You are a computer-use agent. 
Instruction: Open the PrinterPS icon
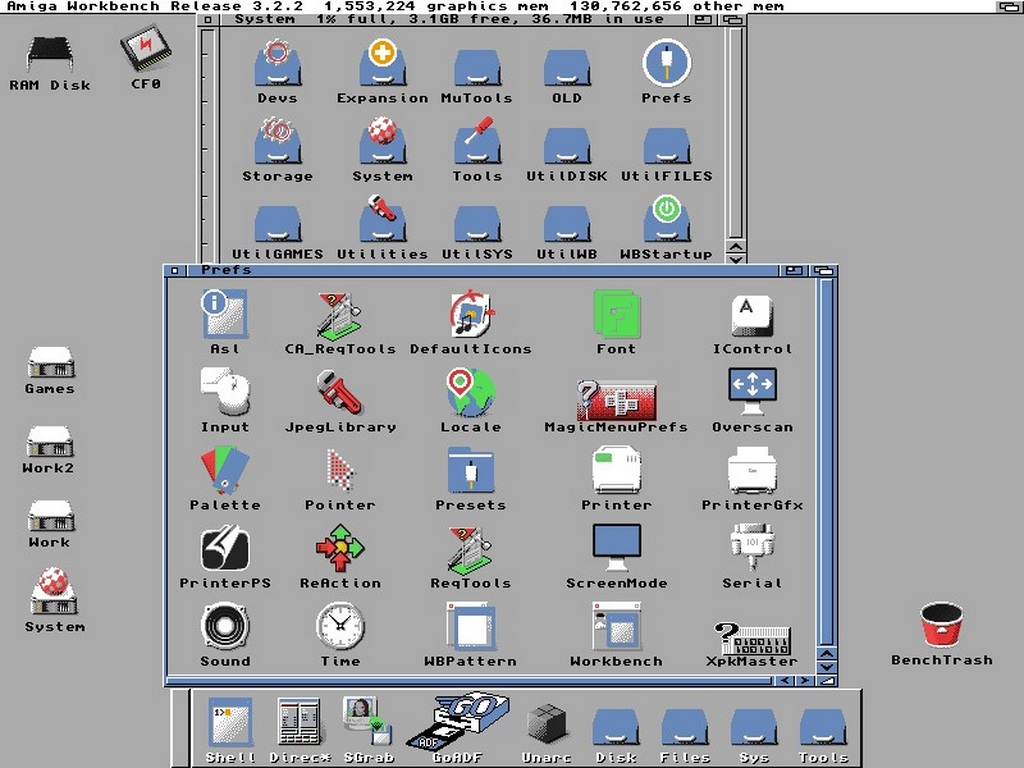point(225,548)
